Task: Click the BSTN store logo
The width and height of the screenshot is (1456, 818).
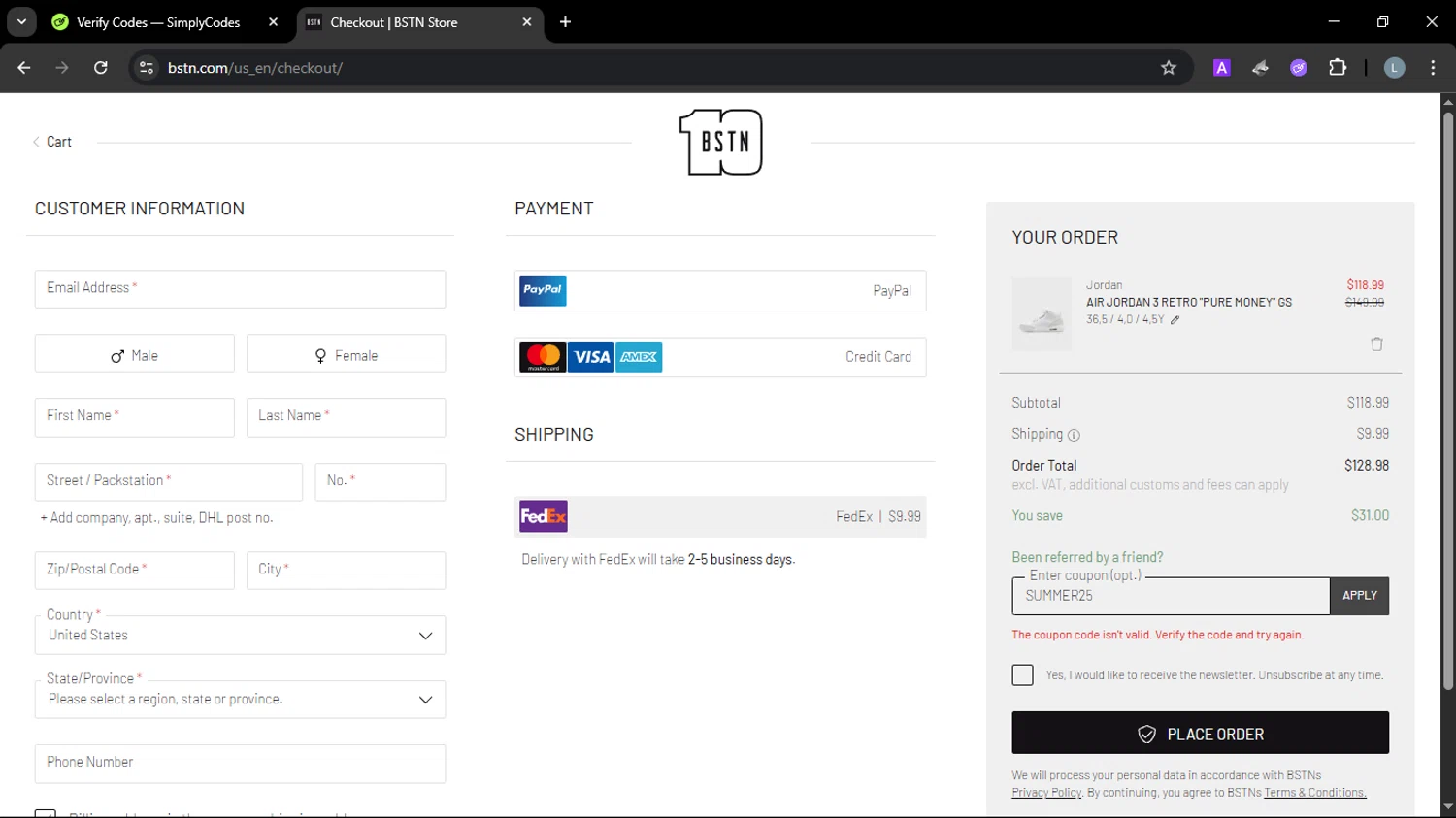Action: coord(720,142)
